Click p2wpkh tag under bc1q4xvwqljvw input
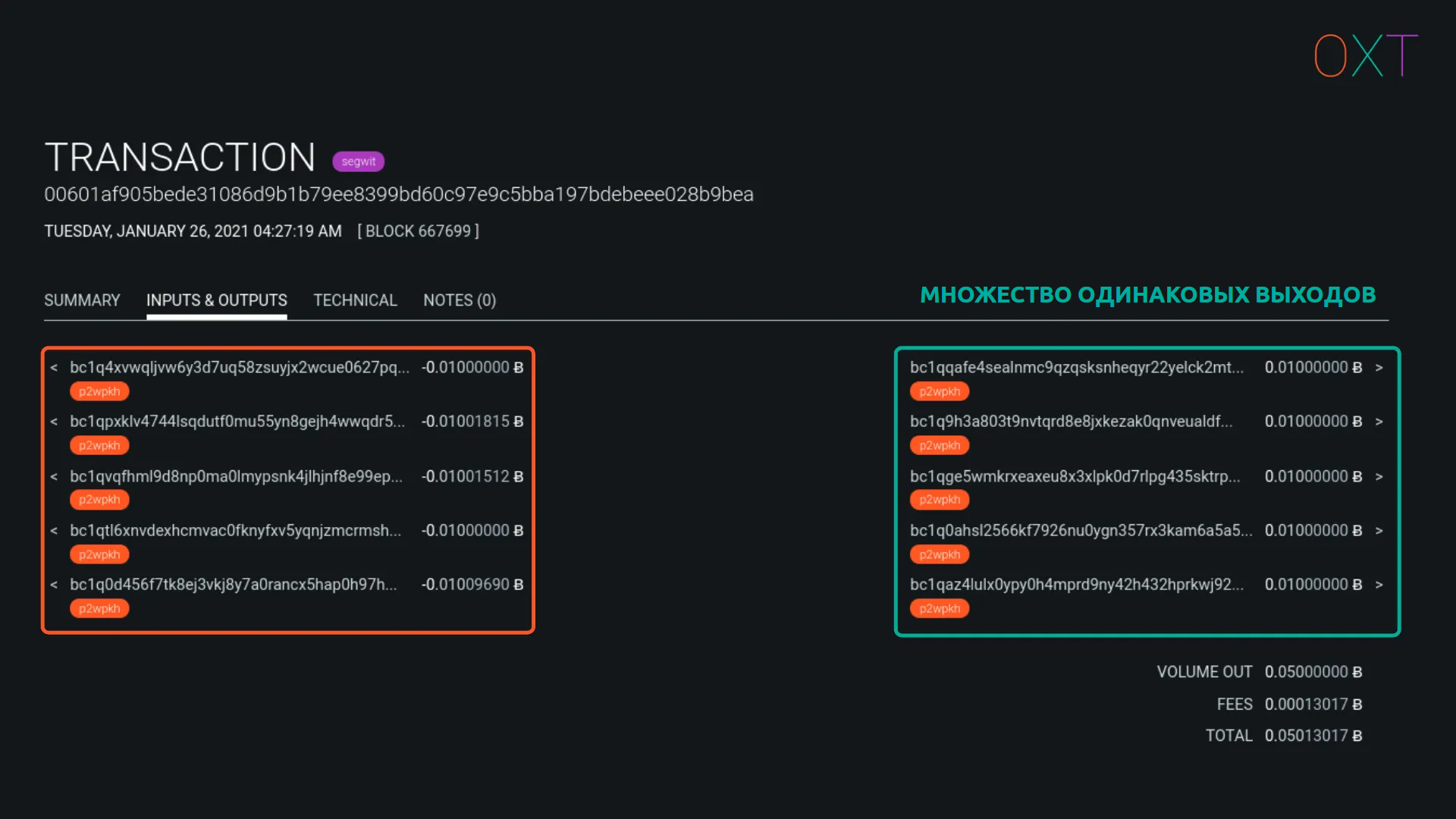Viewport: 1456px width, 819px height. point(99,391)
